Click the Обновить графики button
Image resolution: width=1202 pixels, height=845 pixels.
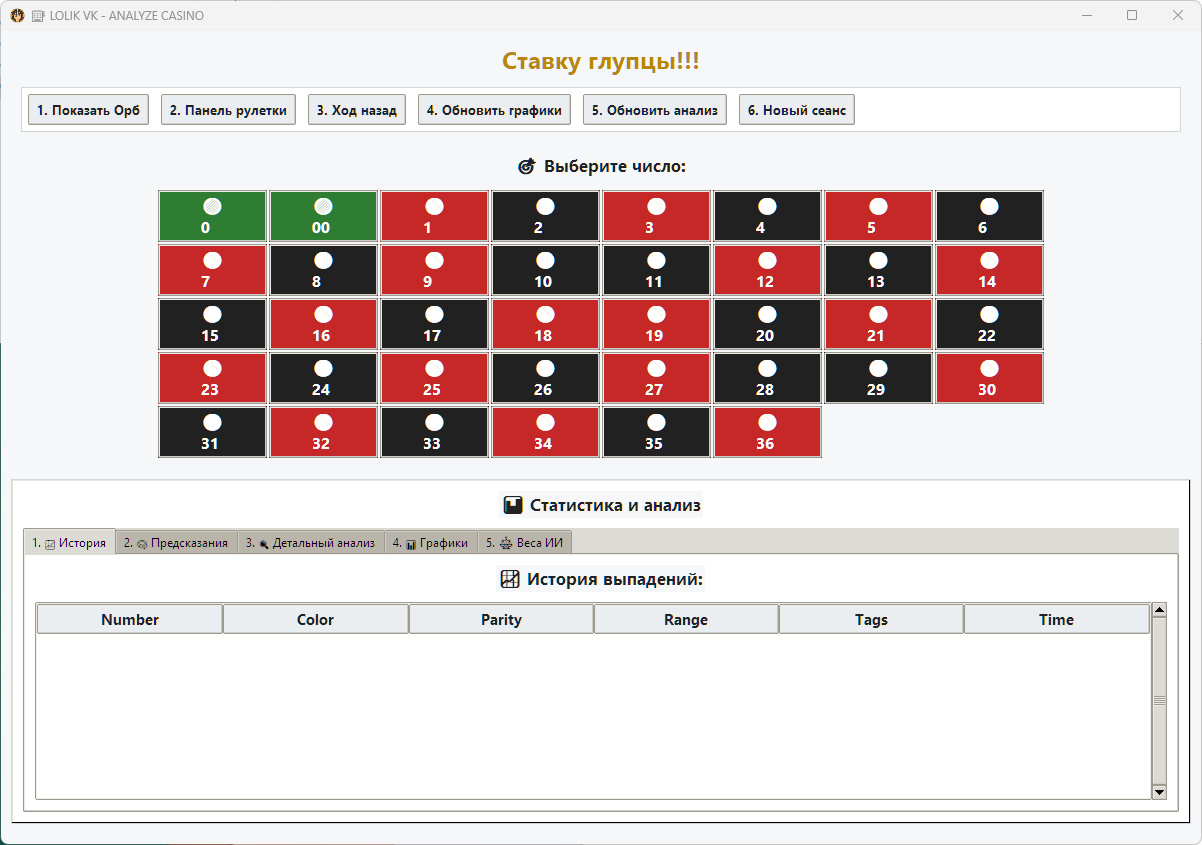(x=494, y=110)
